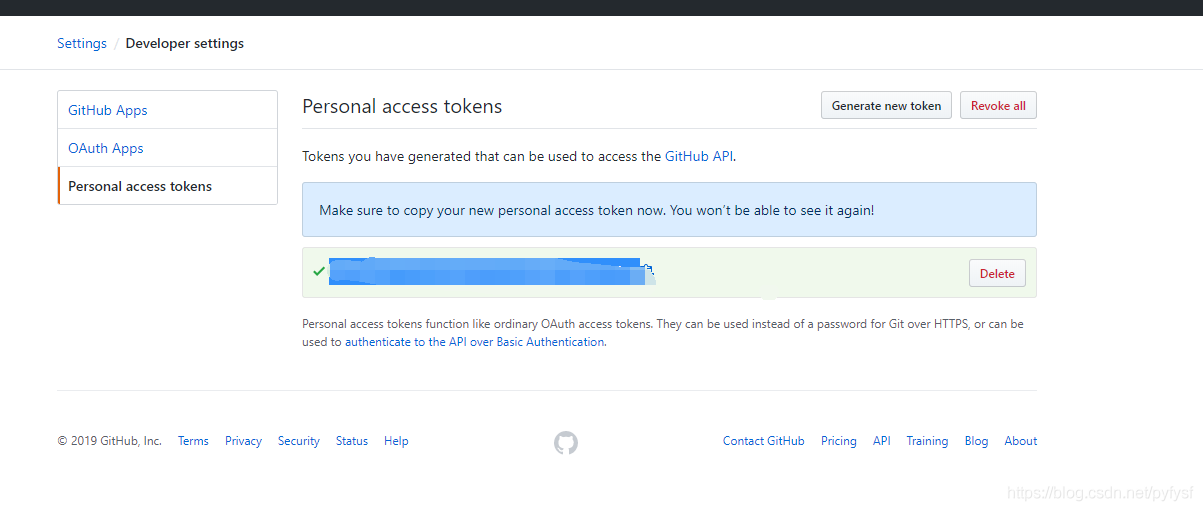1203x511 pixels.
Task: Select Personal access tokens in the sidebar
Action: [140, 186]
